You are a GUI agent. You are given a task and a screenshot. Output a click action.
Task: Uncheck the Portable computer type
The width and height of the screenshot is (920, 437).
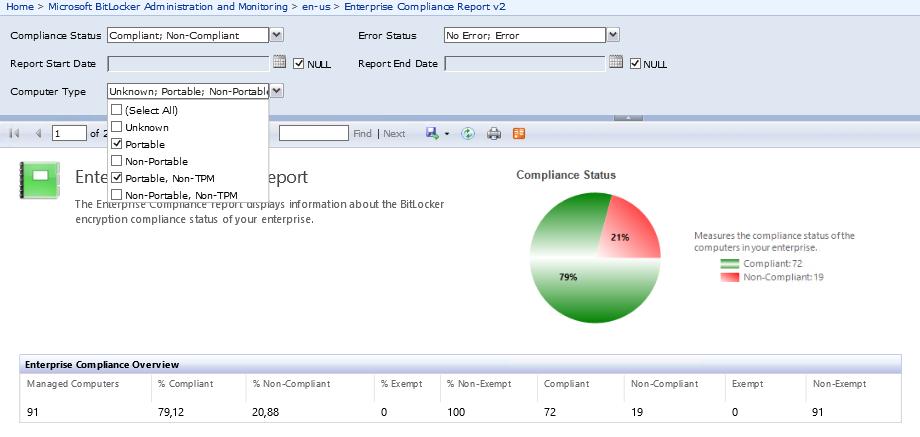117,144
